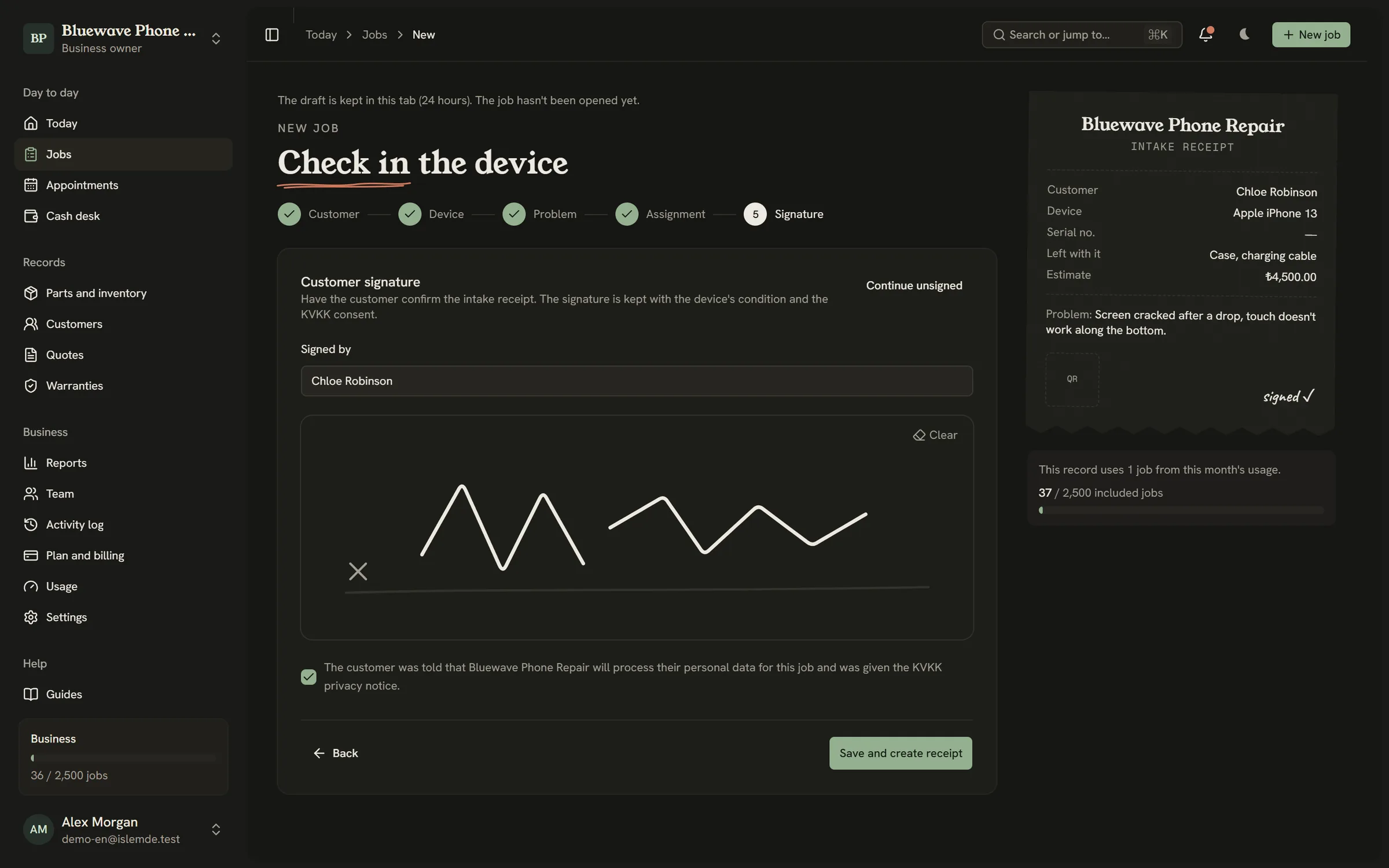The image size is (1389, 868).
Task: Click the Usage gauge icon
Action: 31,586
